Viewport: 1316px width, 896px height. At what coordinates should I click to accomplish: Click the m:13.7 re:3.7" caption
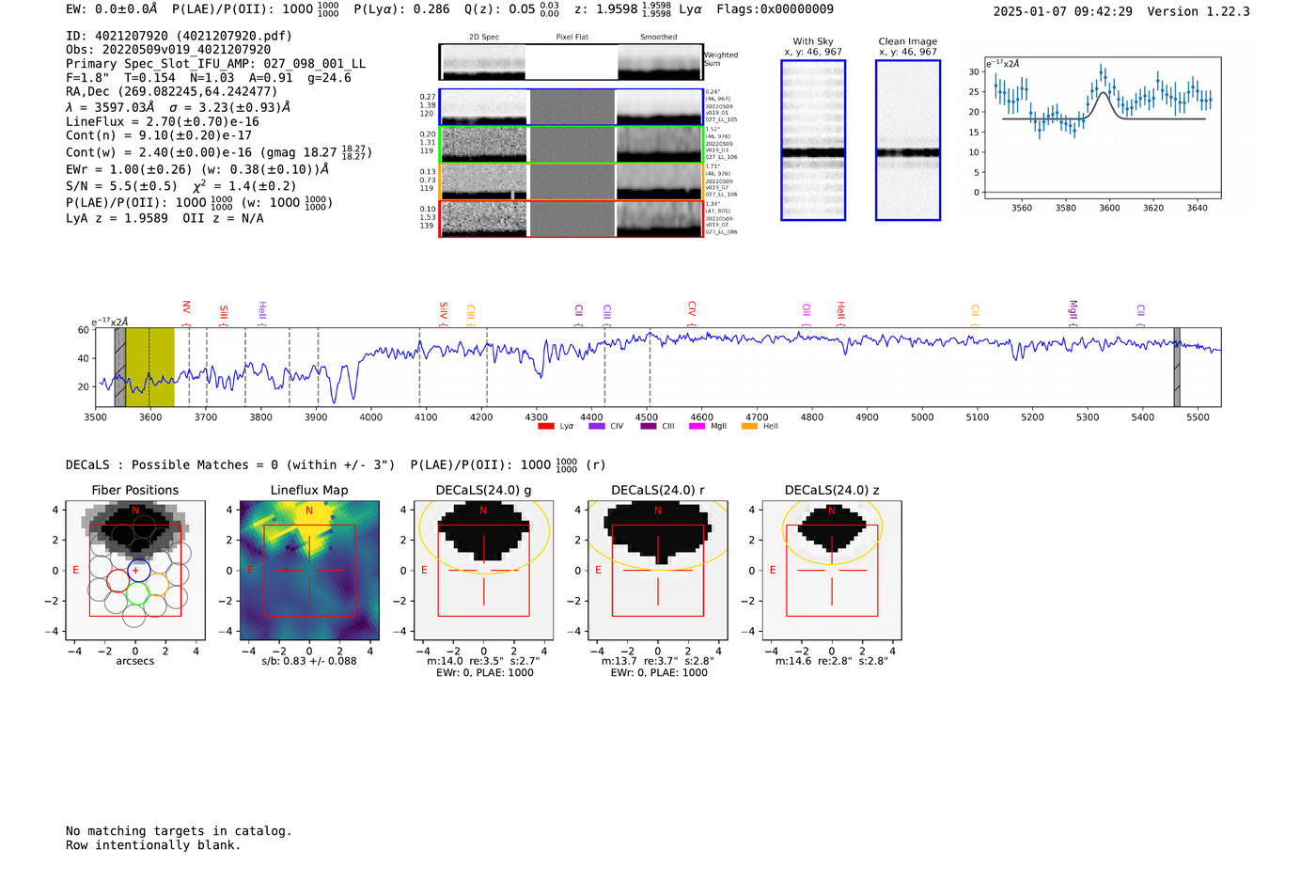[x=658, y=661]
